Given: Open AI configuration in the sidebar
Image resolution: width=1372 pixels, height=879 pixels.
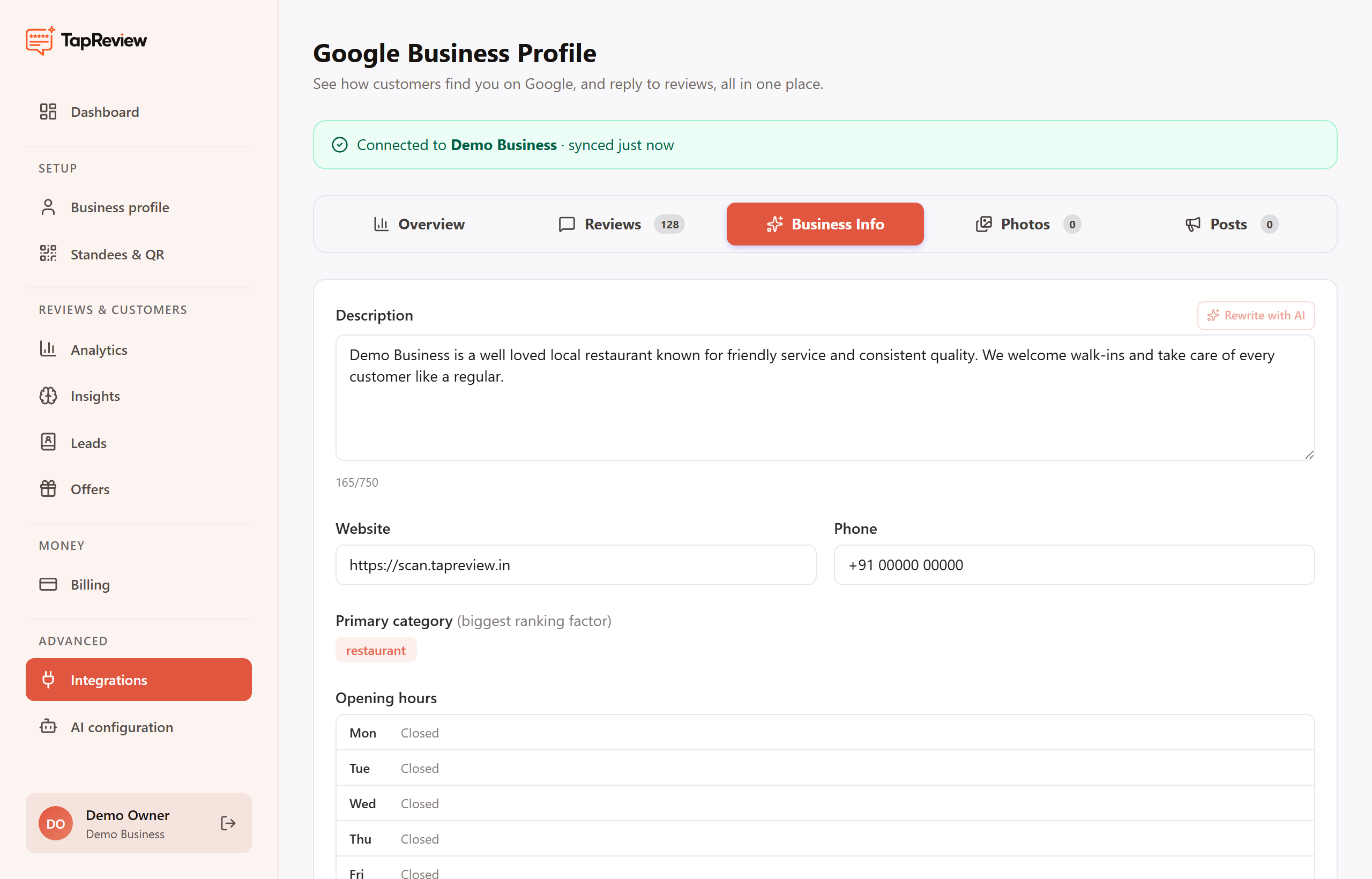Looking at the screenshot, I should [x=139, y=727].
